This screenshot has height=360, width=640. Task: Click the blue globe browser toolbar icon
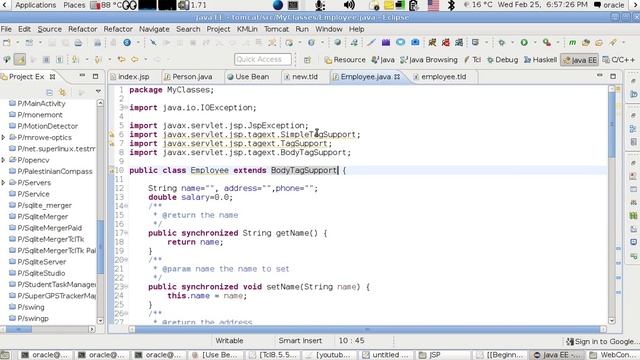(x=127, y=42)
